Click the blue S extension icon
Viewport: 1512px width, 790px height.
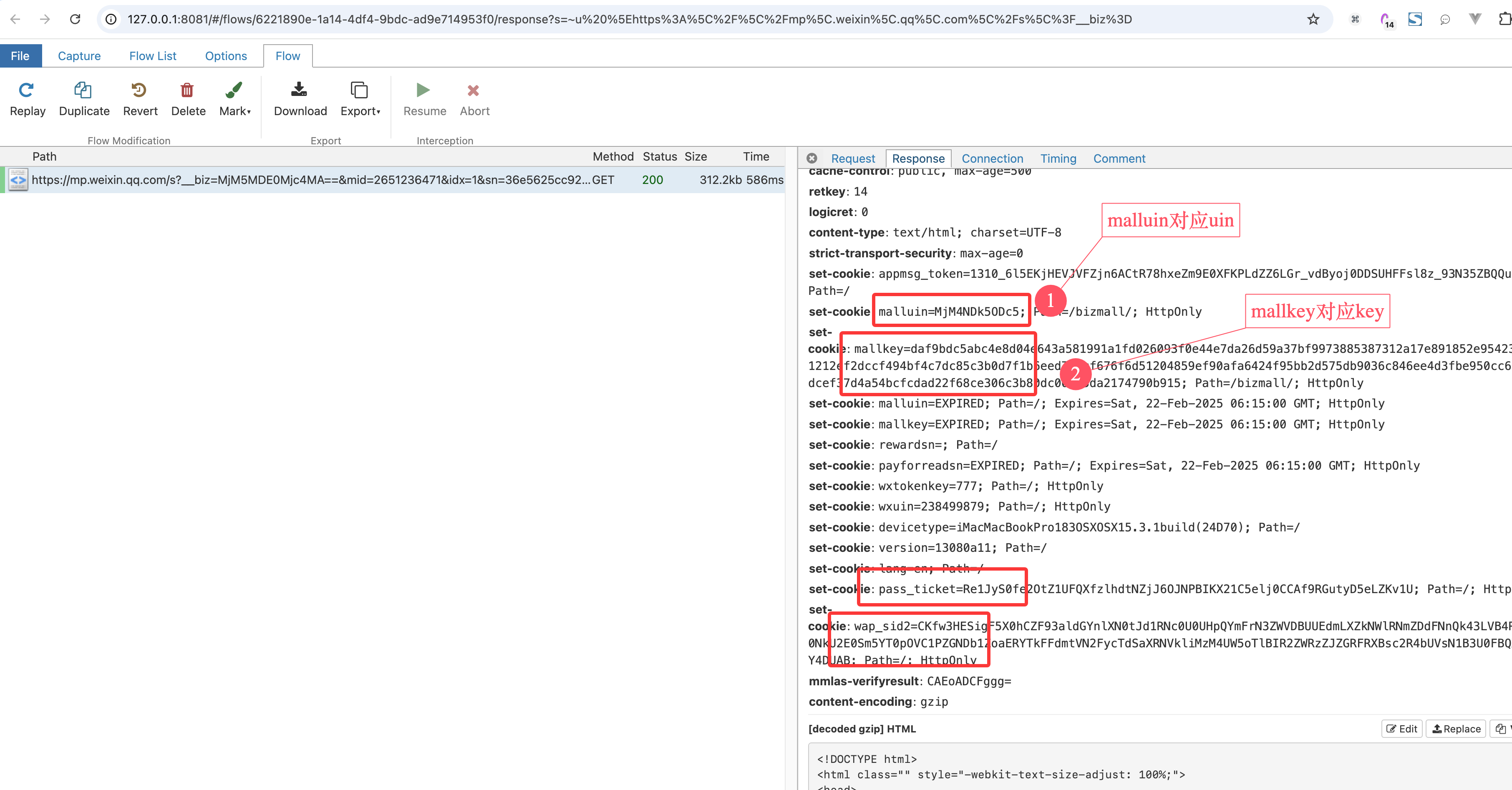[x=1415, y=19]
